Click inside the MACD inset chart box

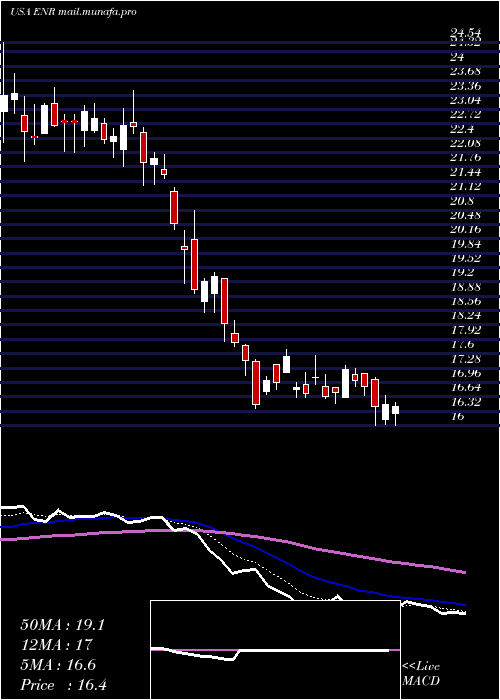click(x=275, y=650)
